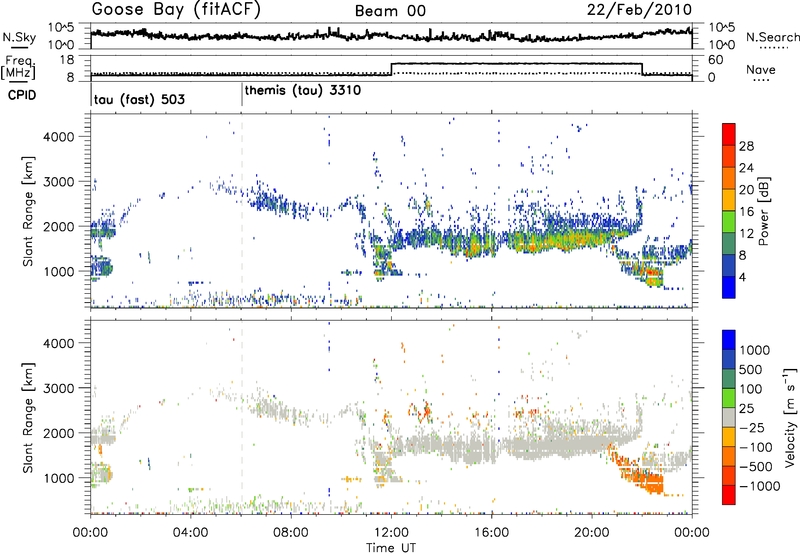
Task: Click the '16:00' time tick label
Action: coord(491,533)
